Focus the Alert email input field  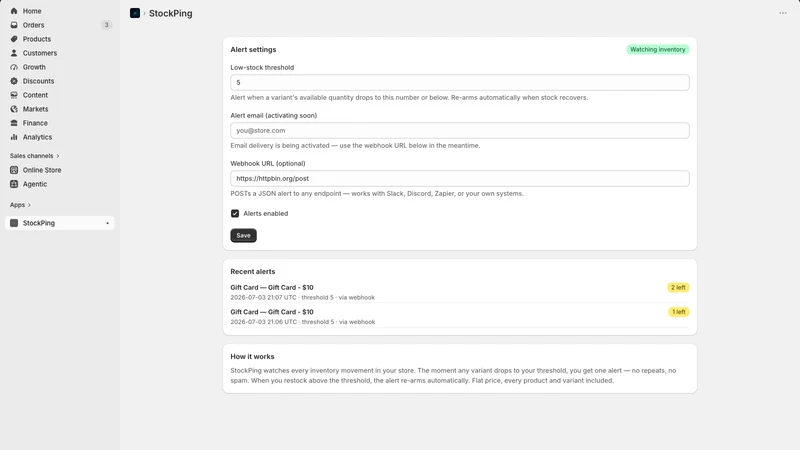[x=460, y=131]
